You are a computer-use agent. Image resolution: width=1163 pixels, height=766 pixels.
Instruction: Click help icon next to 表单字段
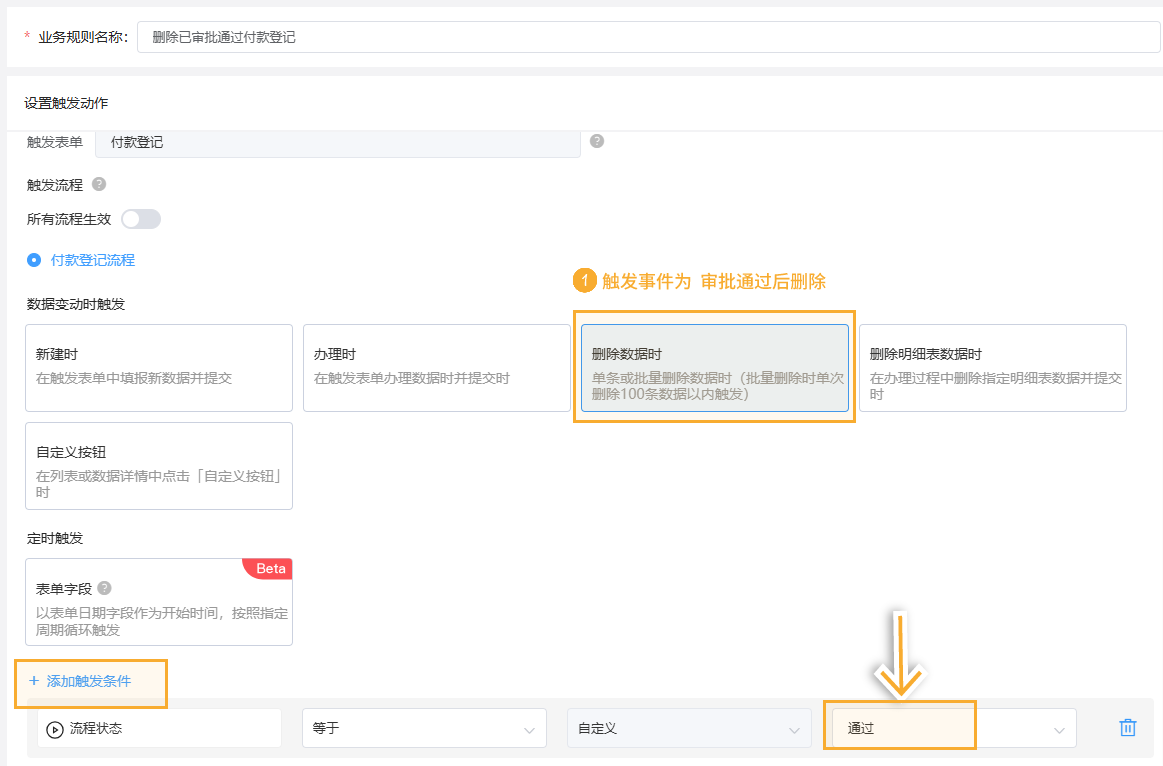(104, 589)
